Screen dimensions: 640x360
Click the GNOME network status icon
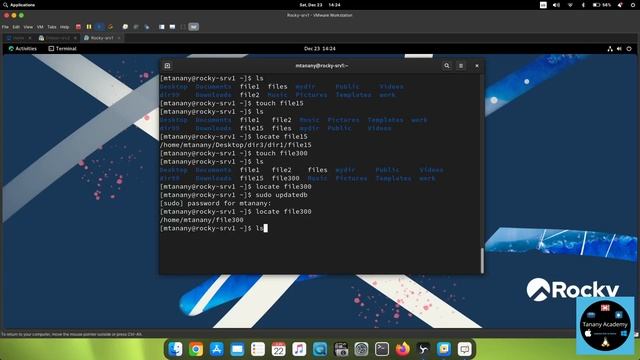coord(610,49)
